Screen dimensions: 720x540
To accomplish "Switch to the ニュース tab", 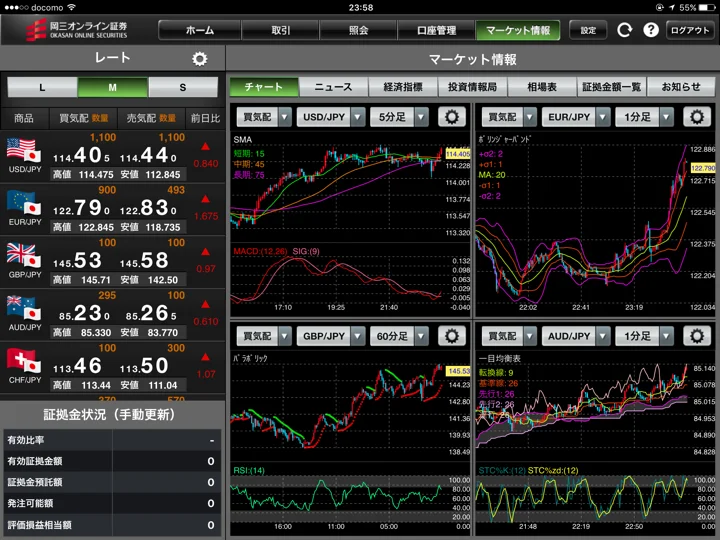I will (x=333, y=87).
